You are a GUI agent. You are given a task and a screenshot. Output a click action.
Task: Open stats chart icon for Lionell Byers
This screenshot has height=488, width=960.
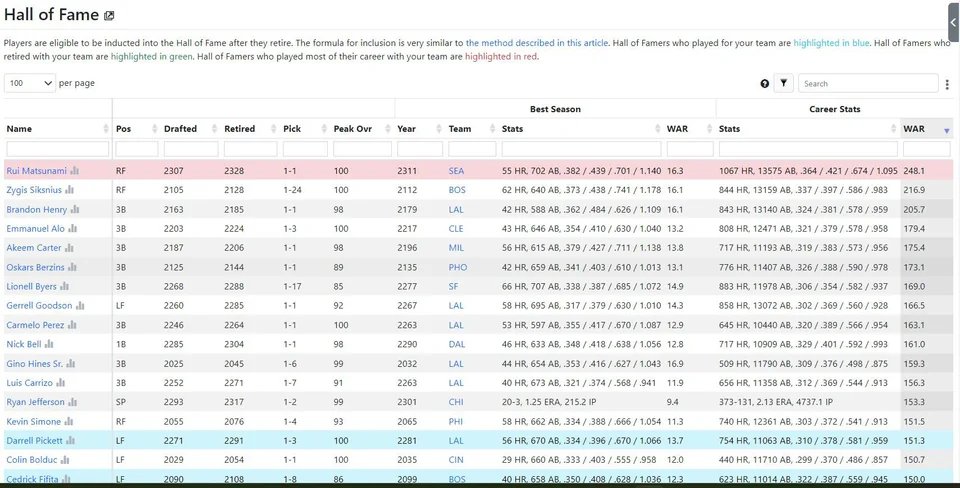(64, 287)
